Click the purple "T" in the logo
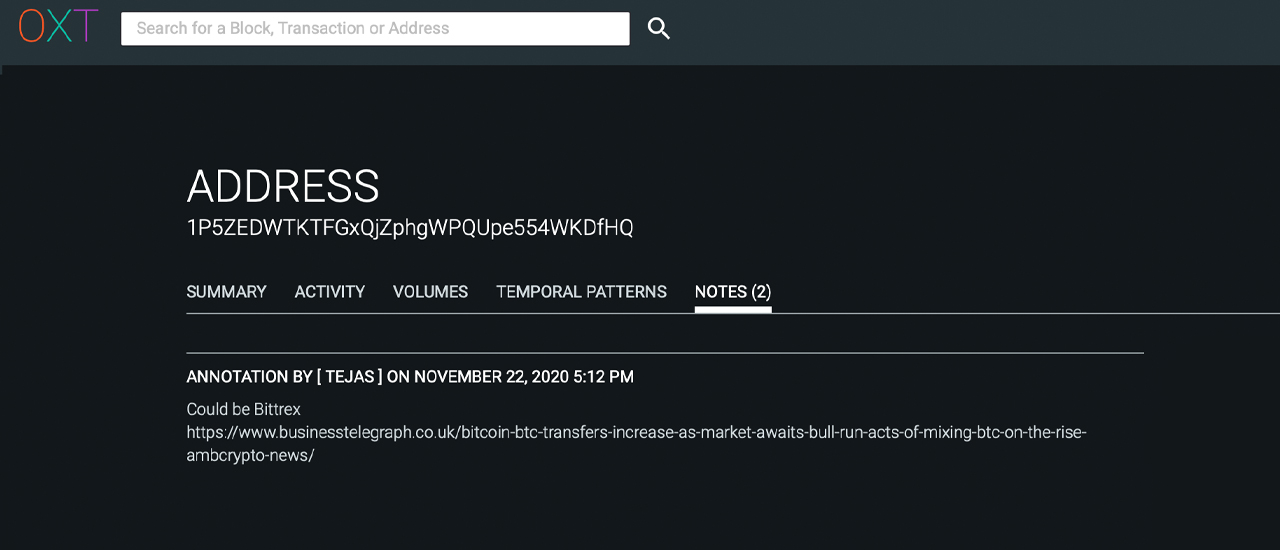Viewport: 1280px width, 550px height. [87, 27]
